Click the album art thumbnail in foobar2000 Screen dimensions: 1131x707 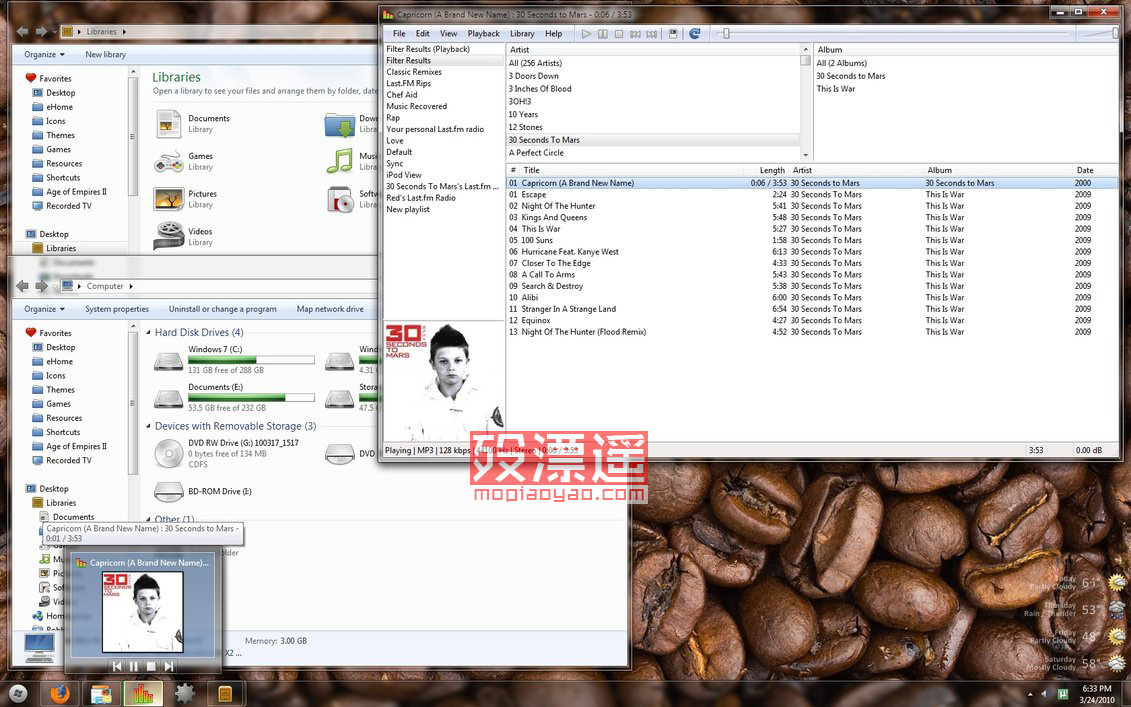click(x=444, y=381)
